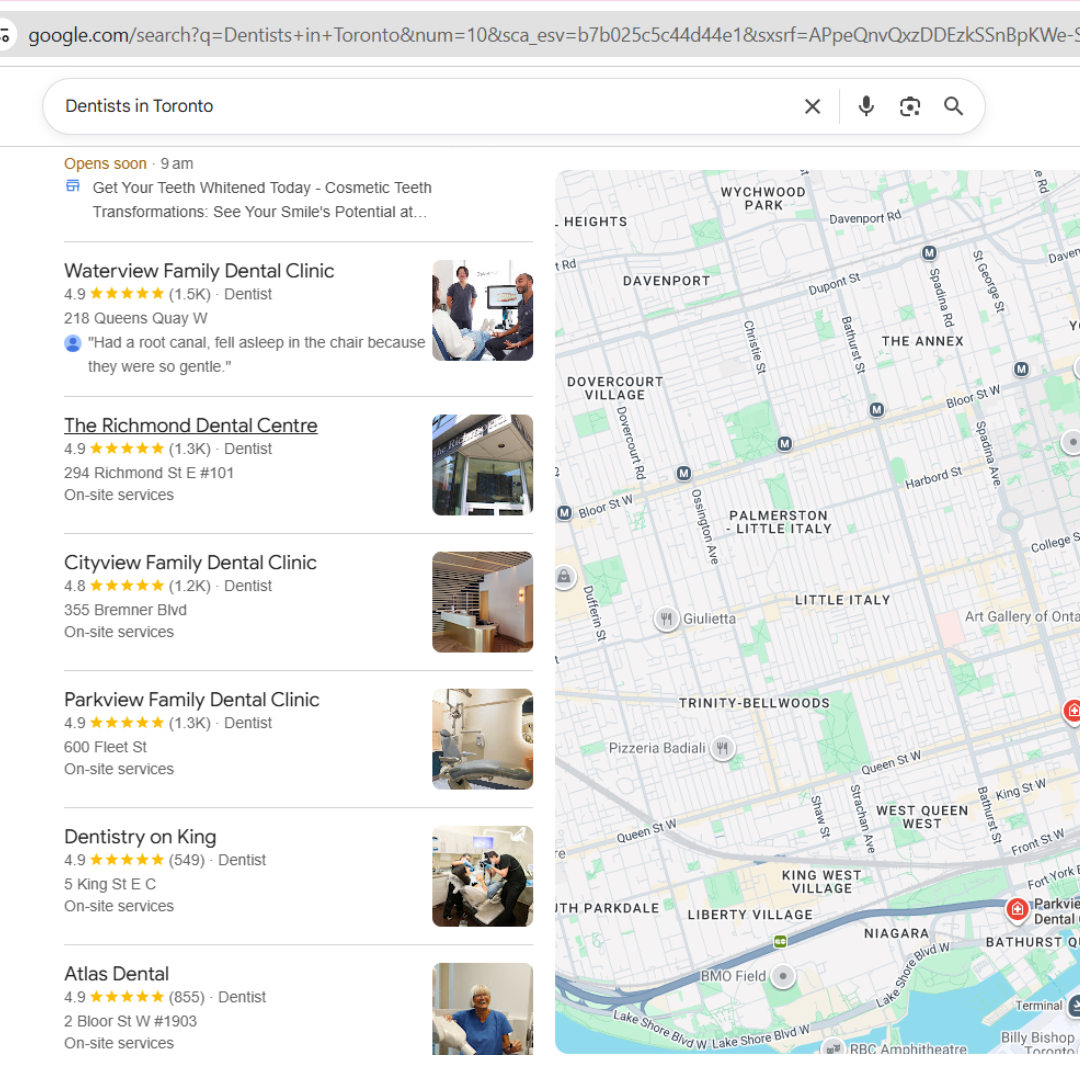The image size is (1080, 1080).
Task: Click the root canal review quote
Action: tap(256, 355)
